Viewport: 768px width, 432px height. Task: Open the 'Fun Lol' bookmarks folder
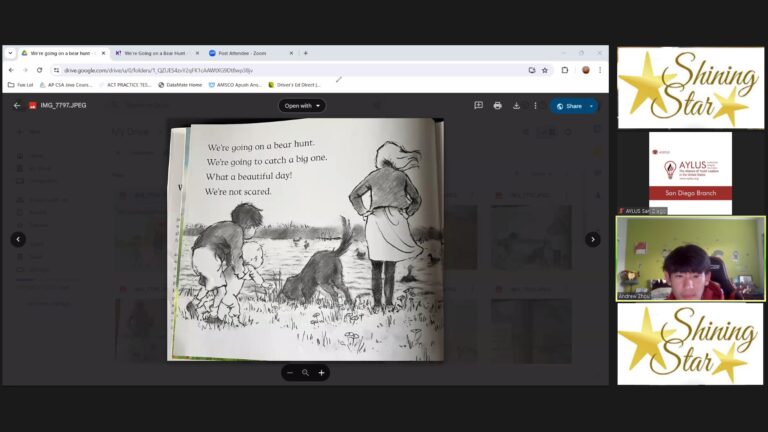(21, 85)
